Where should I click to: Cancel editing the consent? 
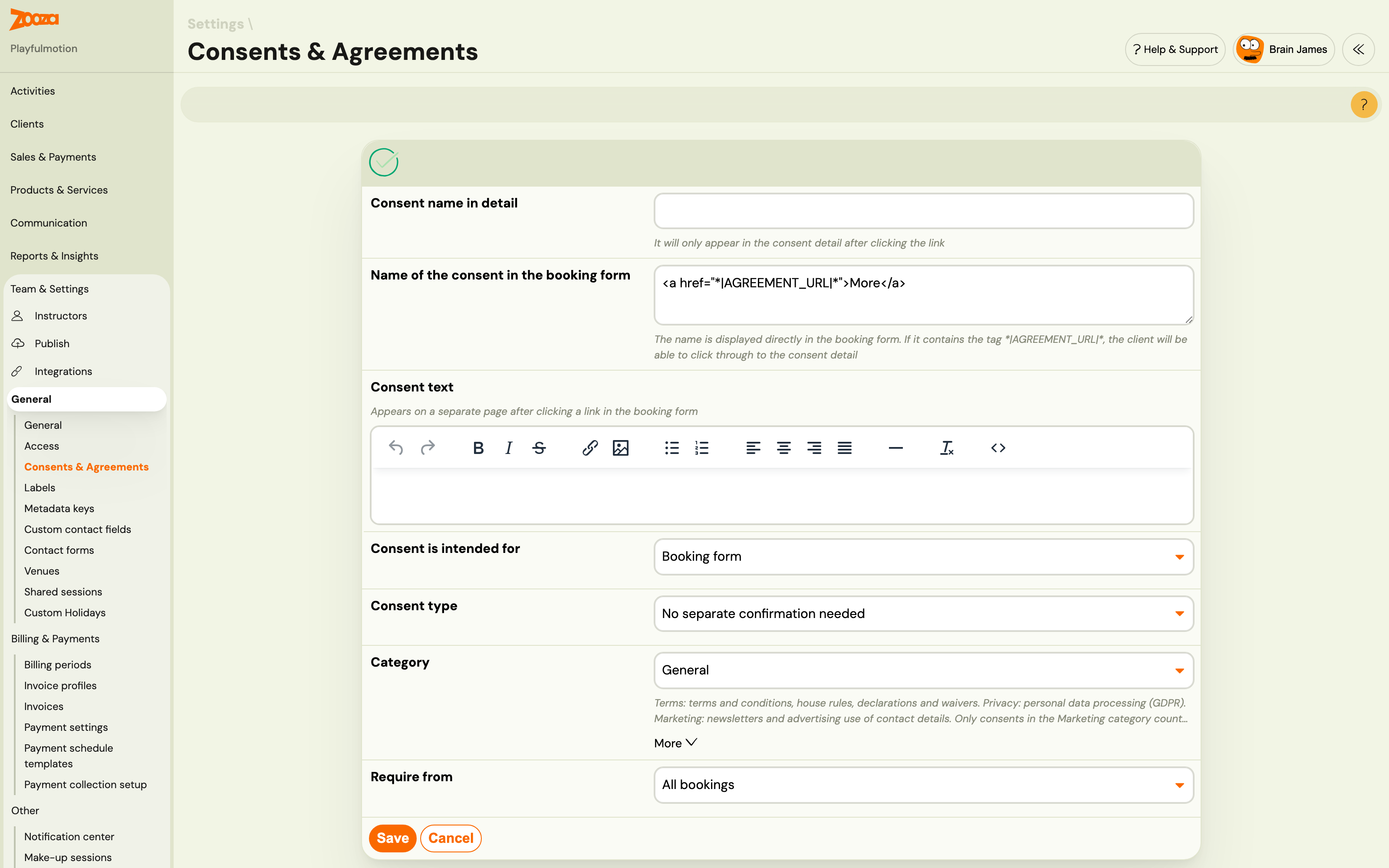451,838
